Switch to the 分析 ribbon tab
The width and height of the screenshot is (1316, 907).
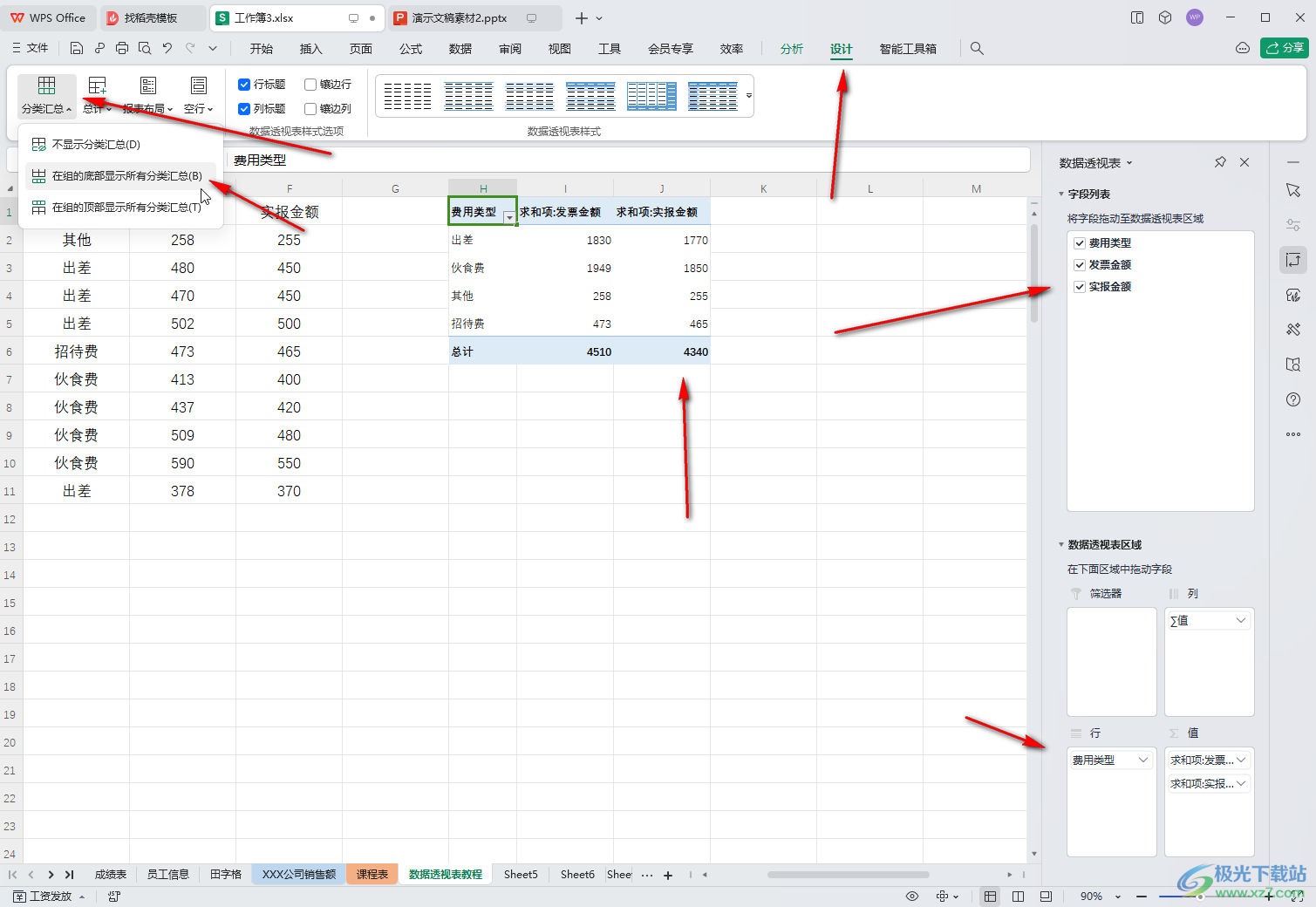(x=792, y=49)
